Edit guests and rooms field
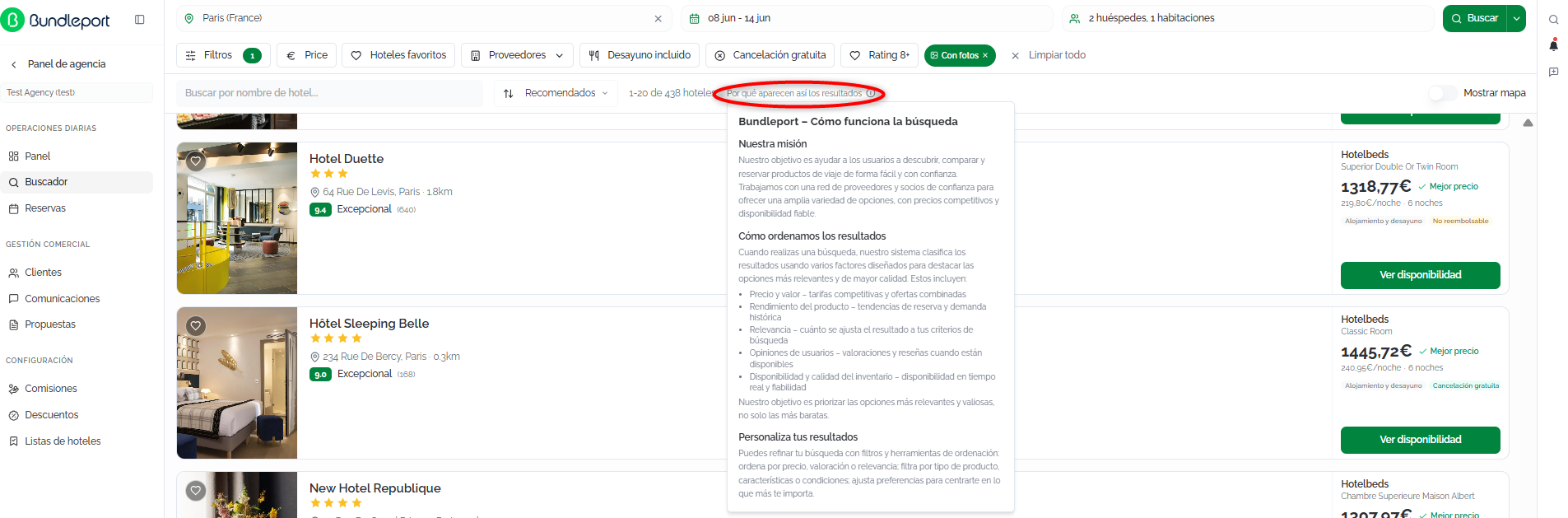Image resolution: width=1568 pixels, height=518 pixels. pyautogui.click(x=1248, y=18)
